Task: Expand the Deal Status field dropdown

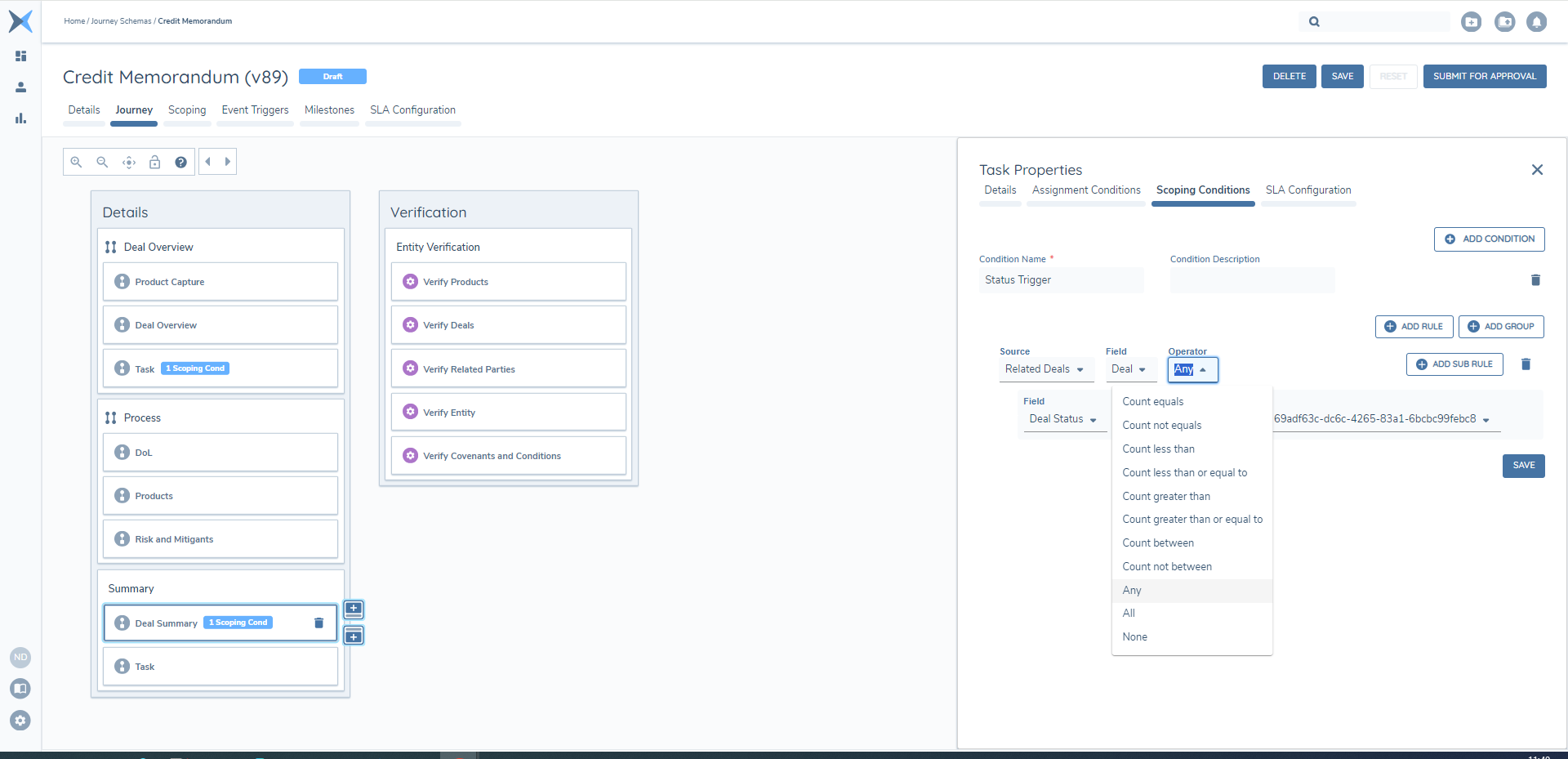Action: click(1062, 419)
